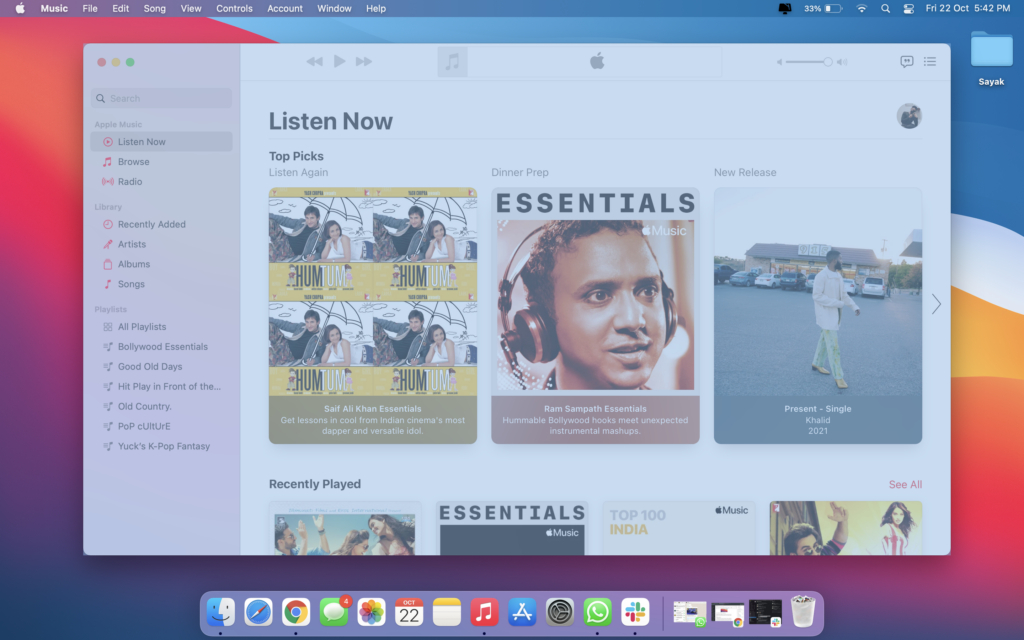Open Messages from the Dock

(334, 613)
